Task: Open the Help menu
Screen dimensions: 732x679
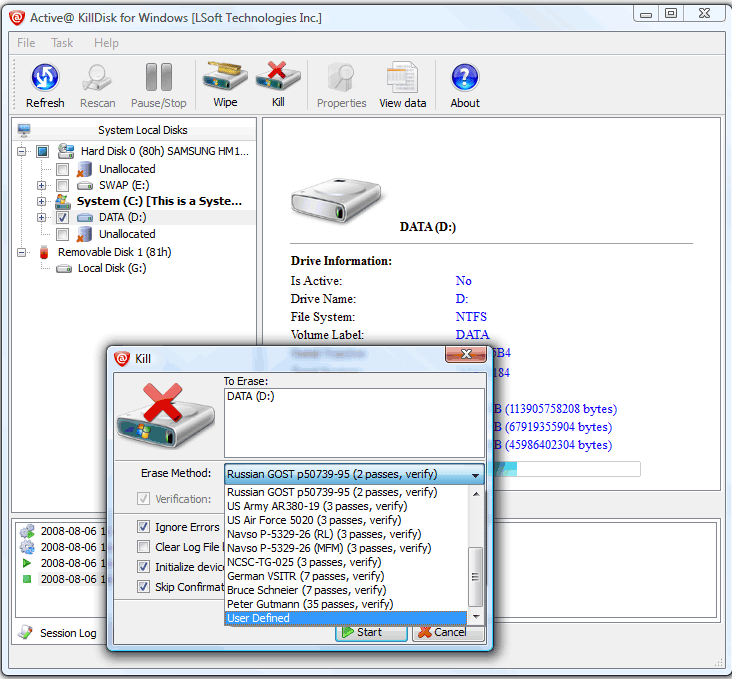Action: coord(106,43)
